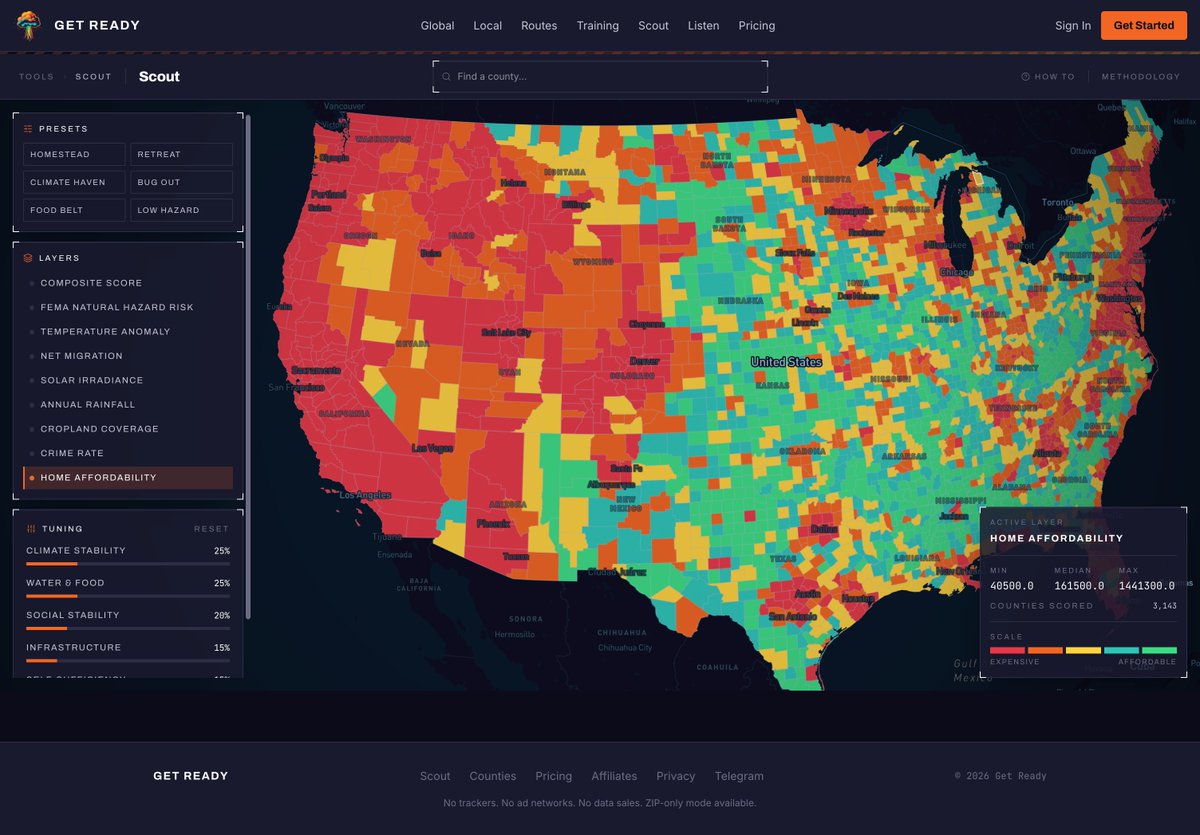The image size is (1200, 835).
Task: Apply the Low Hazard preset
Action: click(181, 210)
